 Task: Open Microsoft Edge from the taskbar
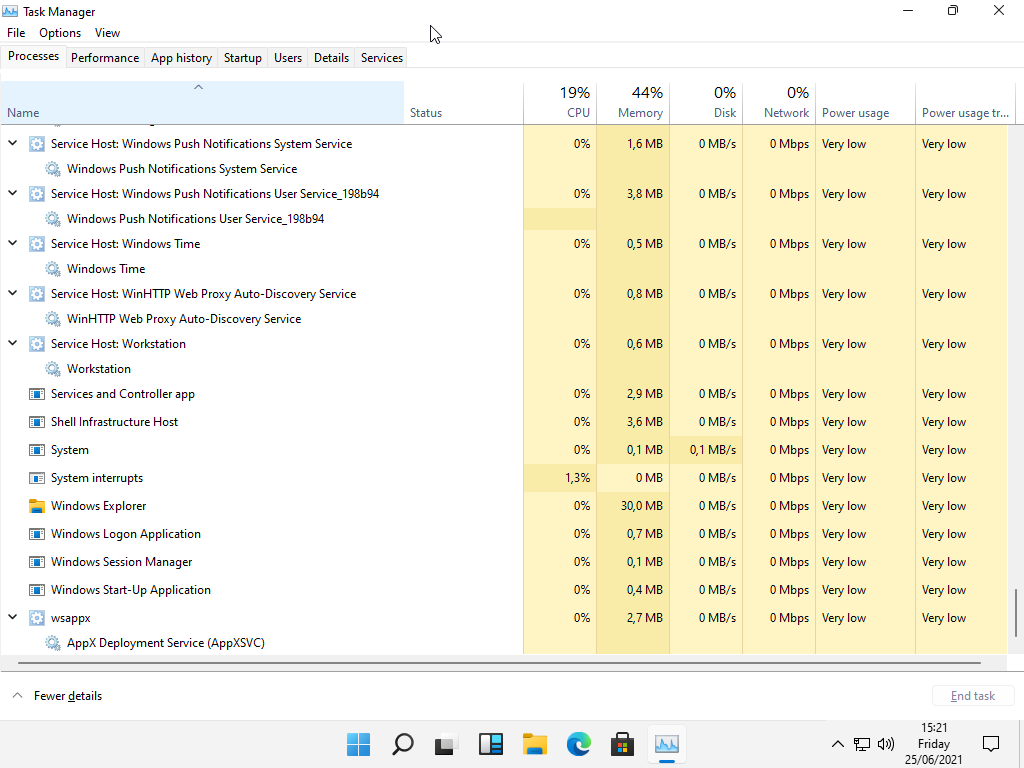coord(578,744)
